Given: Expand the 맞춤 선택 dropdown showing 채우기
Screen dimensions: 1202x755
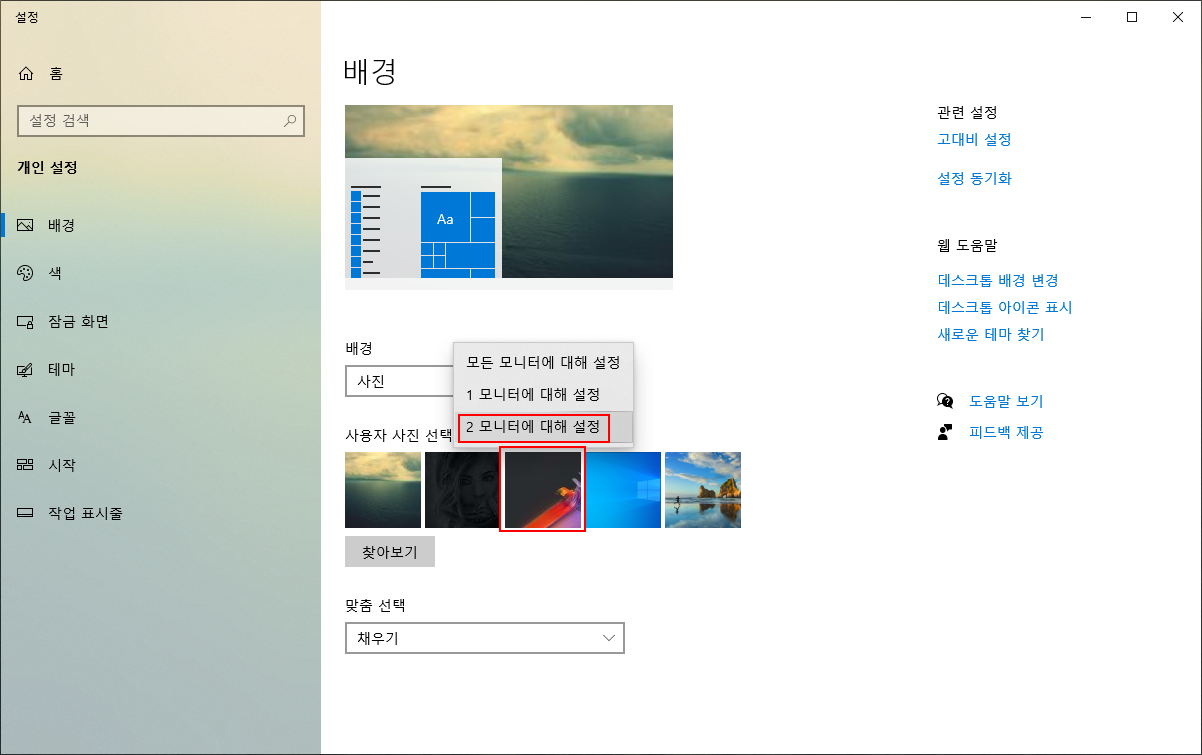Looking at the screenshot, I should pos(485,638).
